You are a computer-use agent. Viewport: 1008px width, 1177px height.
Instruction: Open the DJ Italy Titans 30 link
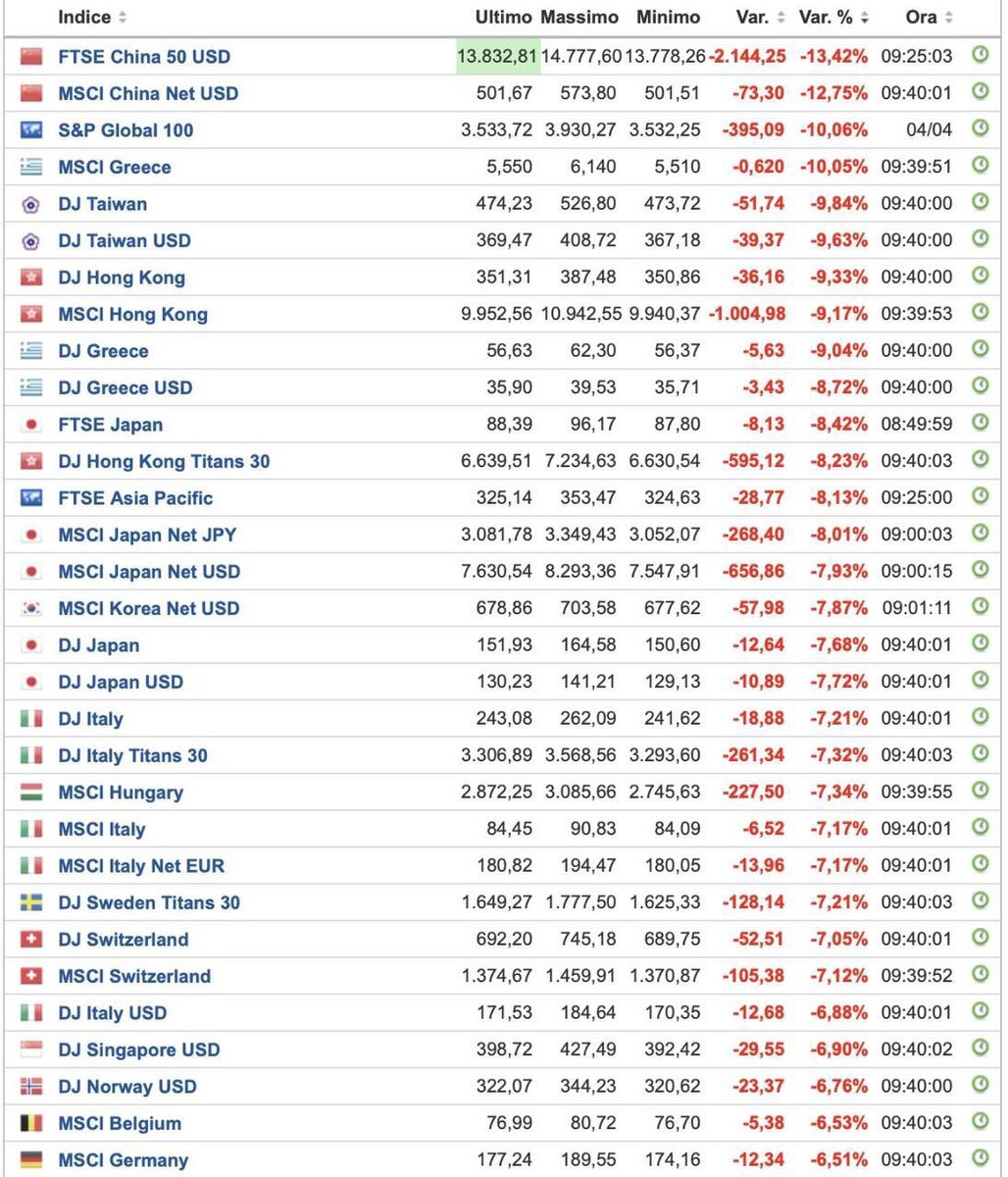coord(132,755)
